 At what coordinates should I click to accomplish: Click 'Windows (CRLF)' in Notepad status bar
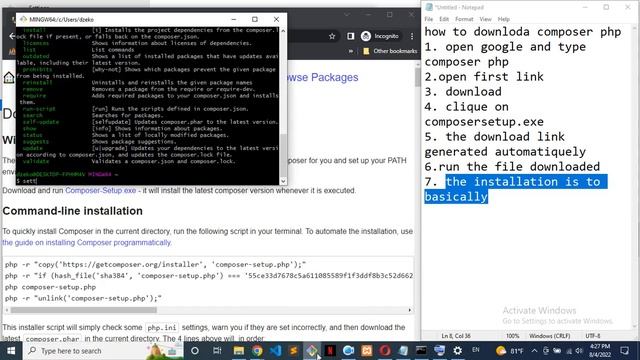[549, 336]
